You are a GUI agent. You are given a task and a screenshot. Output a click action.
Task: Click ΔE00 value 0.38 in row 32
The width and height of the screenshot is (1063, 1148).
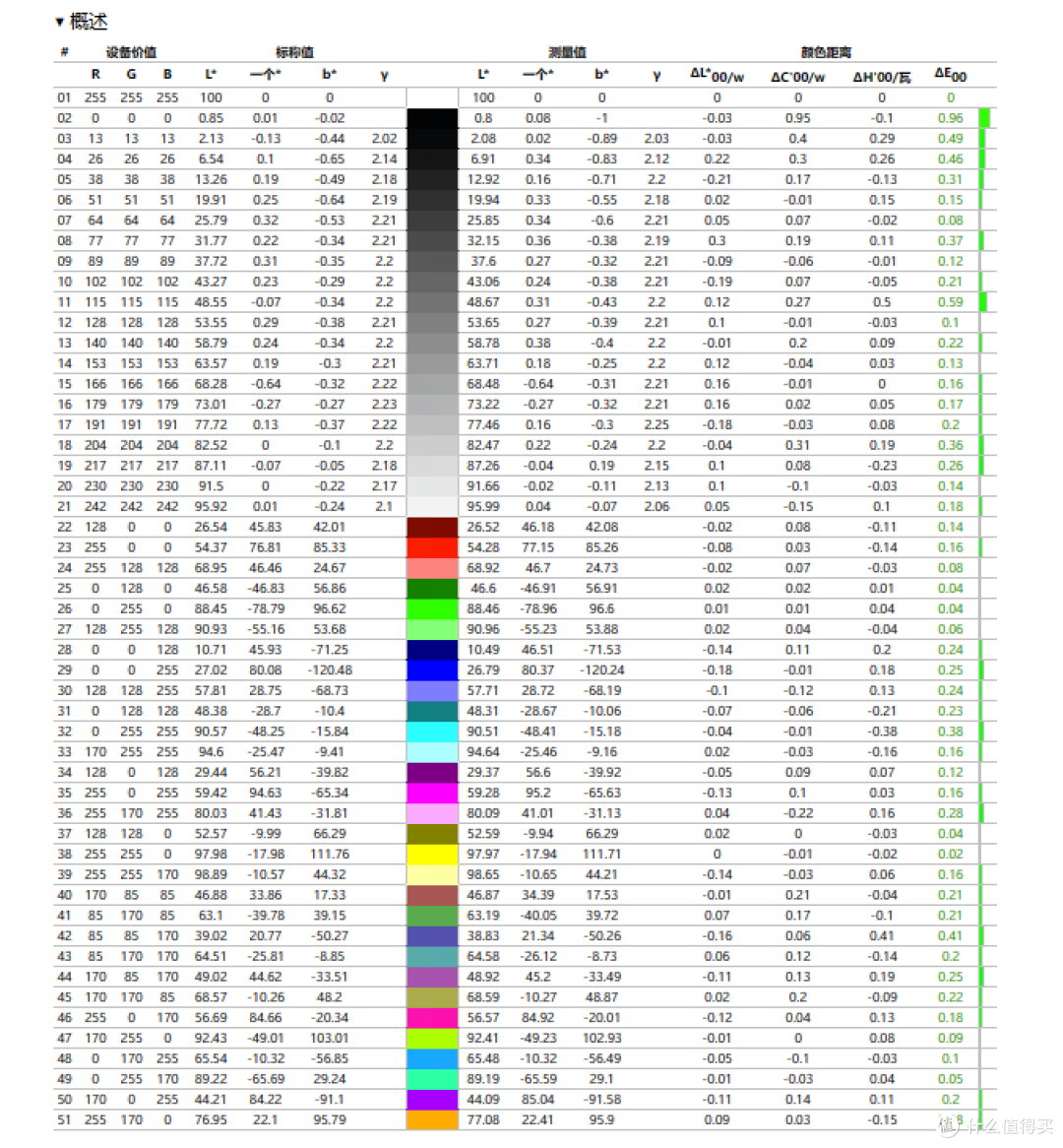coord(950,732)
